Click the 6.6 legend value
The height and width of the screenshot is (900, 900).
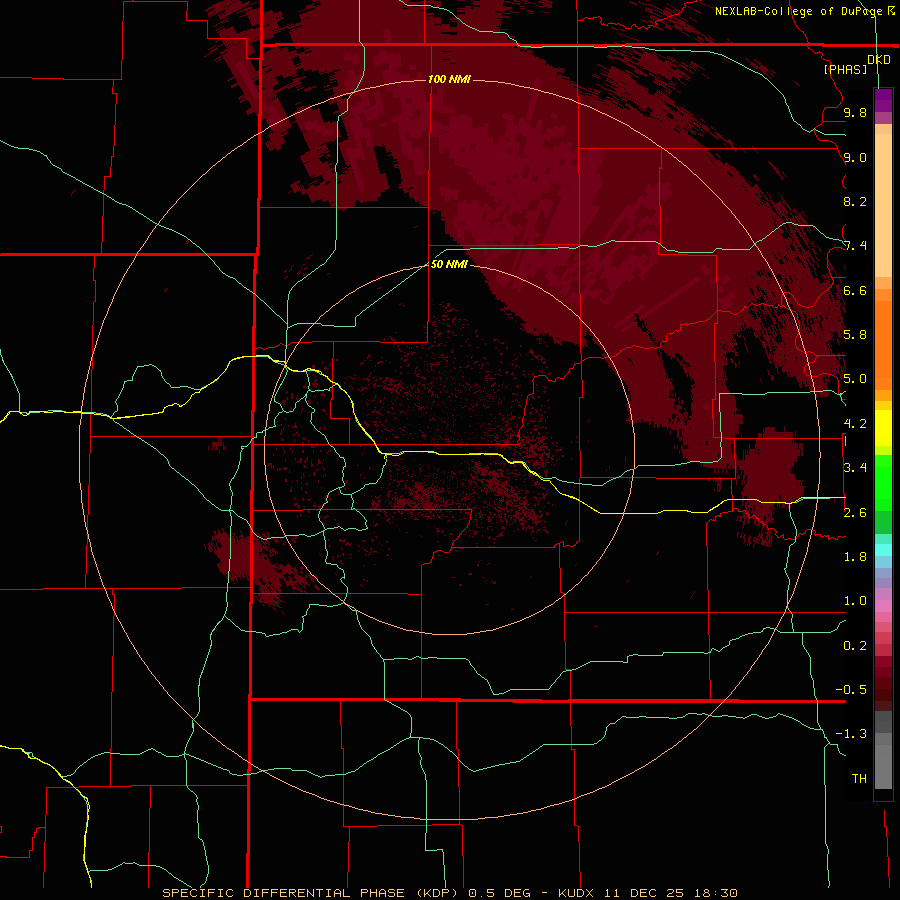coord(855,290)
